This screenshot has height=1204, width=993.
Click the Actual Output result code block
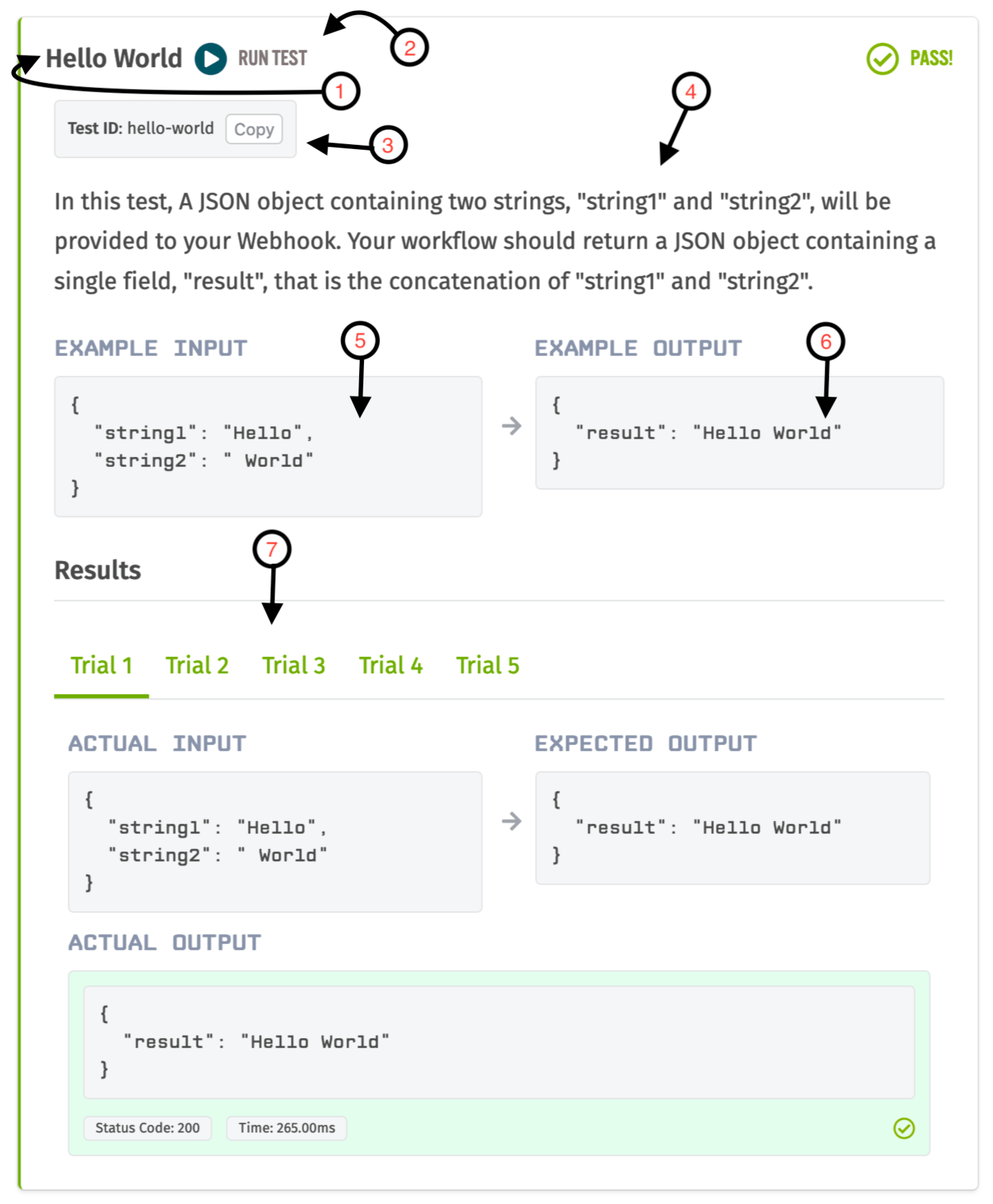(499, 1042)
